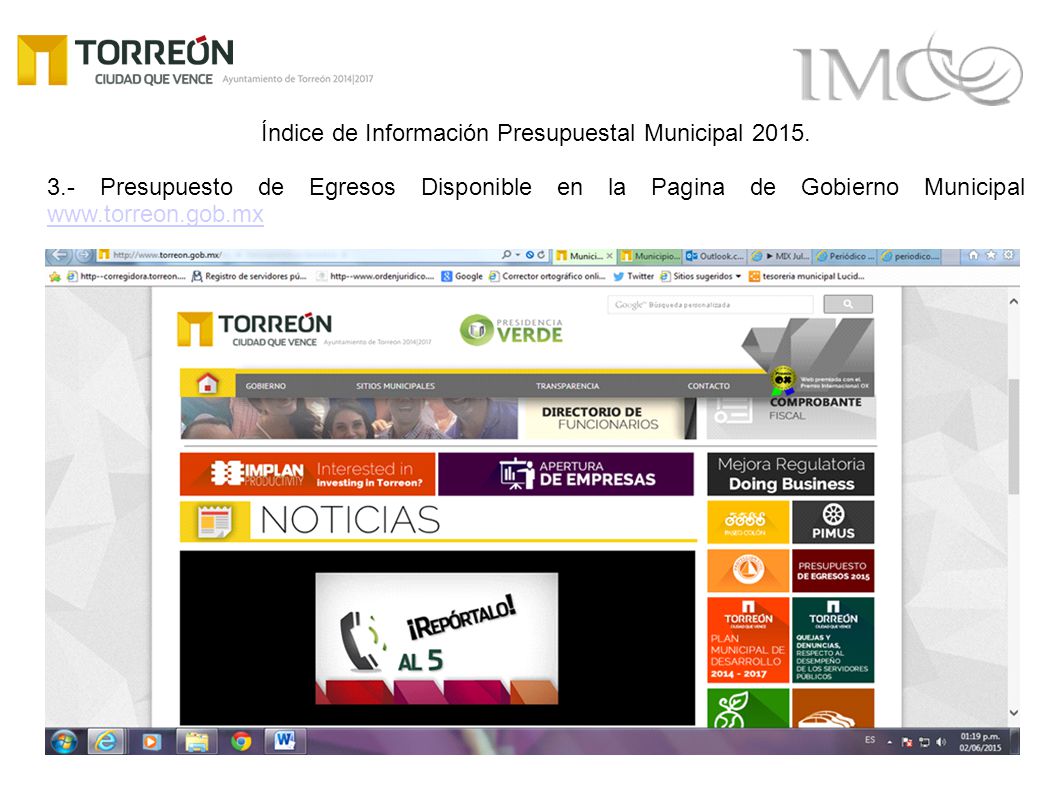Open the browser Tools gear icon
This screenshot has width=1058, height=793.
coord(1008,255)
